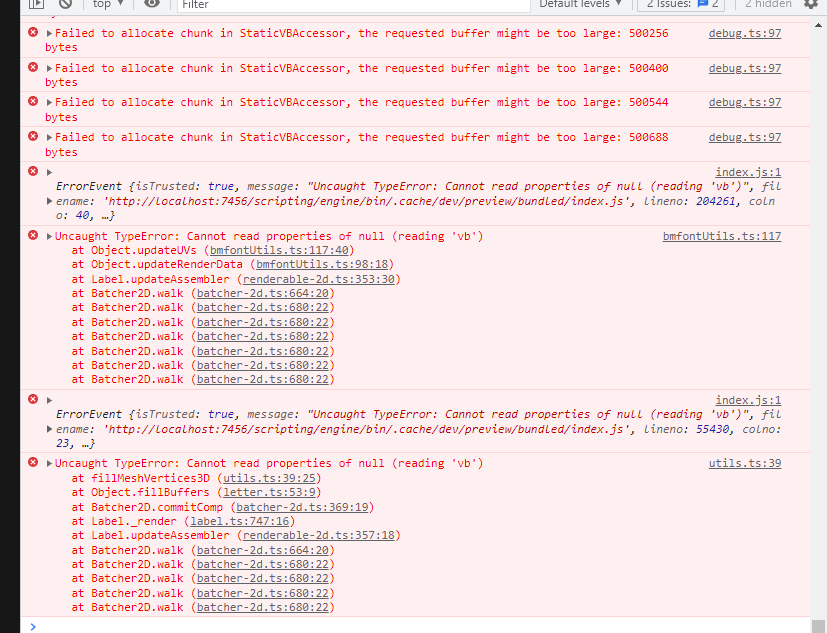Screen dimensions: 827x633
Task: Open debug.ts:97 link for 500544 error
Action: point(745,102)
